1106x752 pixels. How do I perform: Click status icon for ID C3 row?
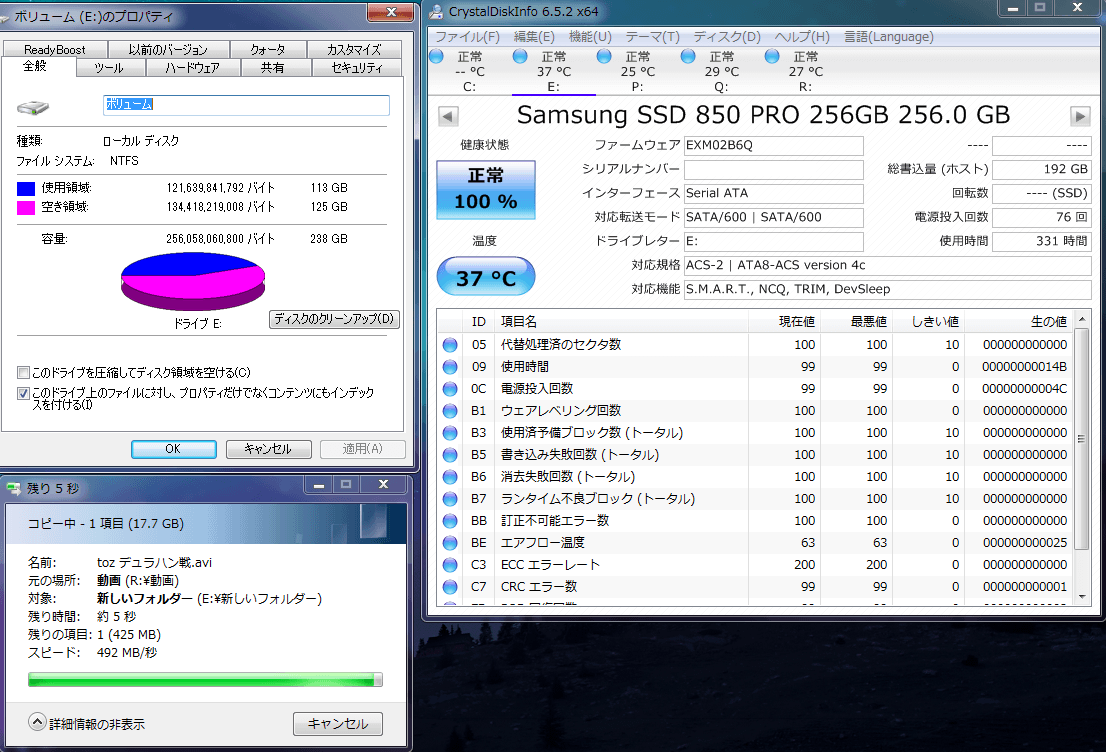click(x=450, y=564)
